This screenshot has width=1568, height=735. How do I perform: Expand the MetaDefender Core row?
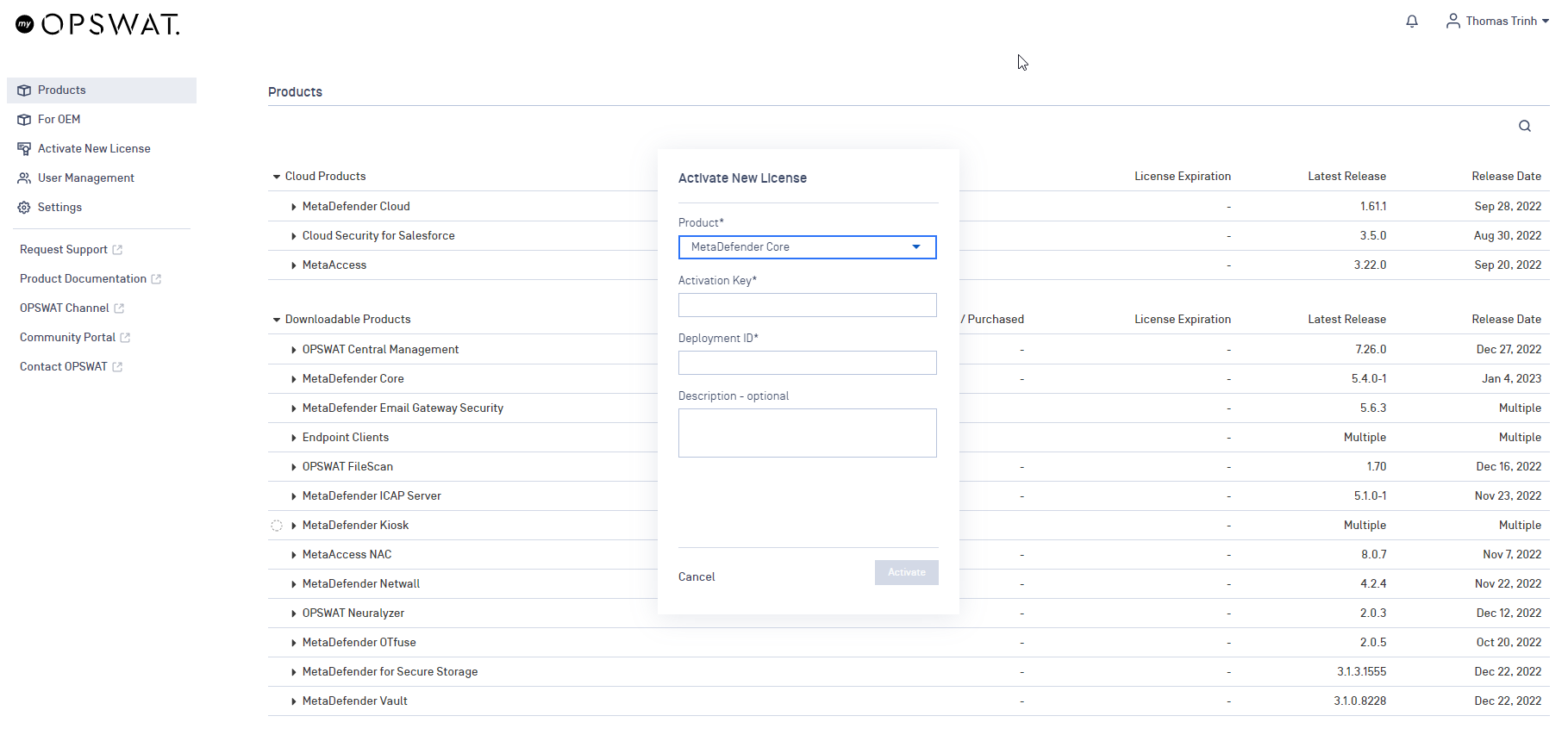coord(294,379)
